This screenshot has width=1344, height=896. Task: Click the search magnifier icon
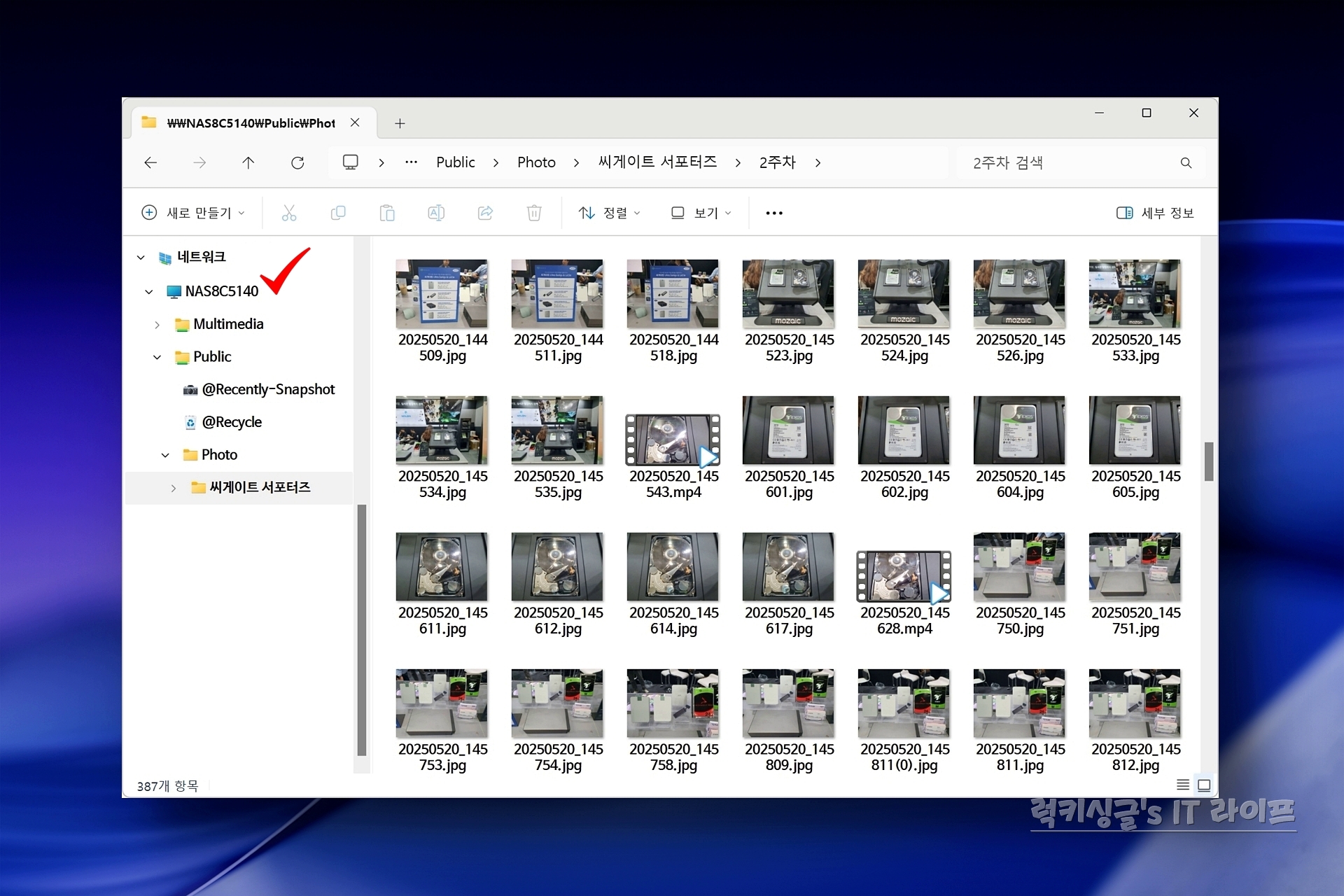pos(1186,162)
